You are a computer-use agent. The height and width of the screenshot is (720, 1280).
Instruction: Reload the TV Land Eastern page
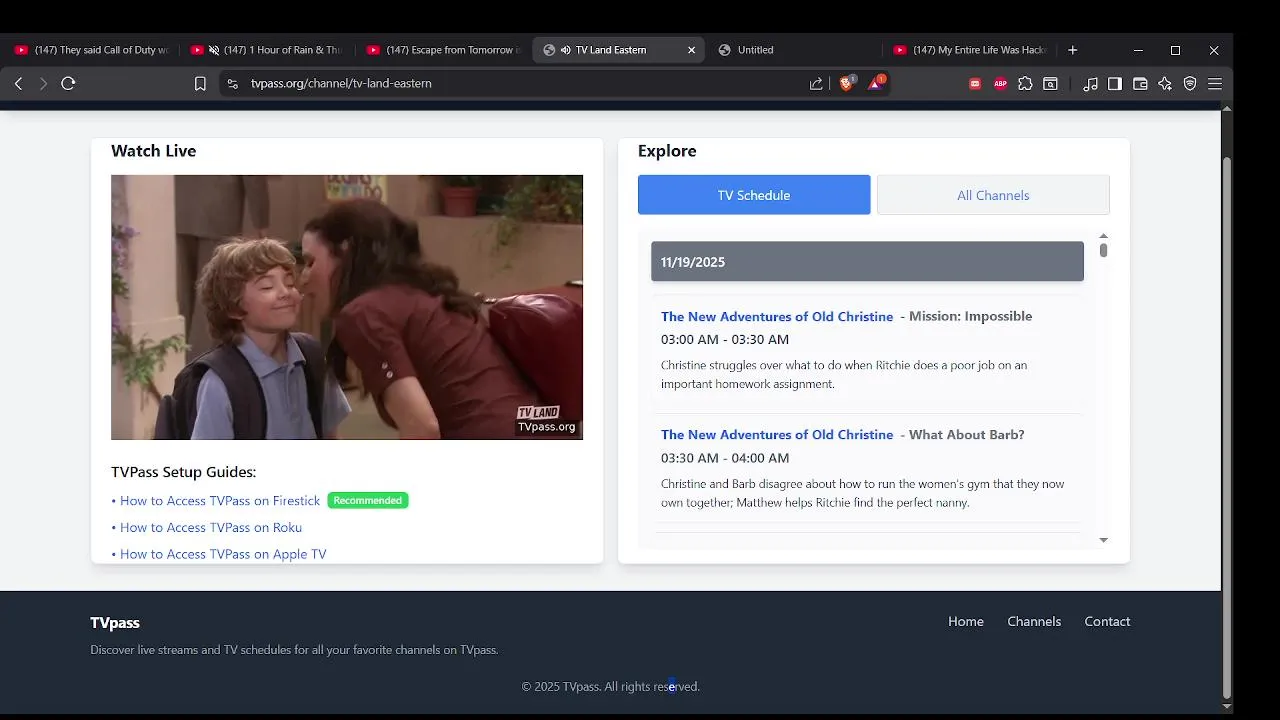coord(68,84)
